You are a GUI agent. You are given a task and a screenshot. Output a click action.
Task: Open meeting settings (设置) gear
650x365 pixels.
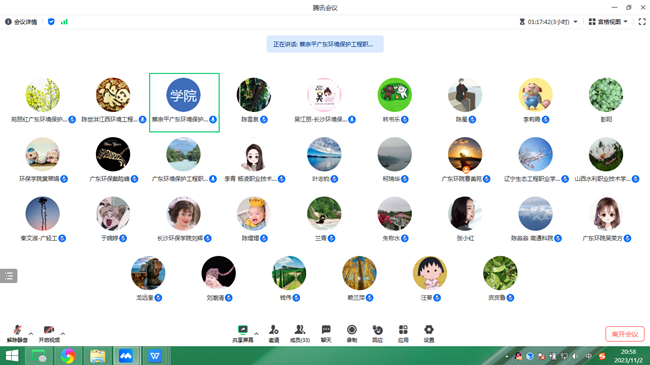(429, 334)
